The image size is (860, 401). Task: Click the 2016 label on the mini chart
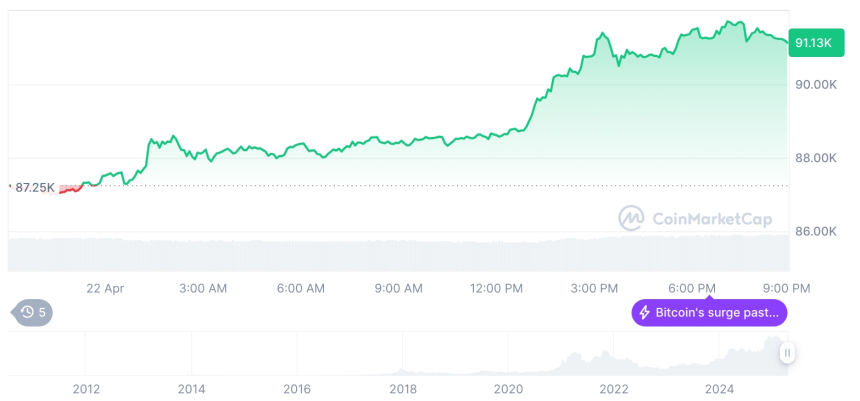coord(297,389)
